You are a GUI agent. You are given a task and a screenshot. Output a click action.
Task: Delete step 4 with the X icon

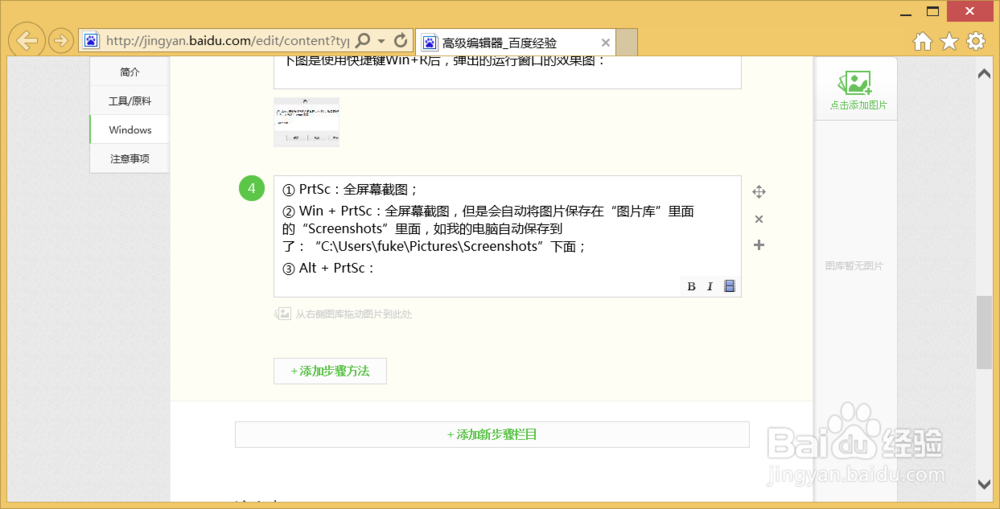pos(759,219)
